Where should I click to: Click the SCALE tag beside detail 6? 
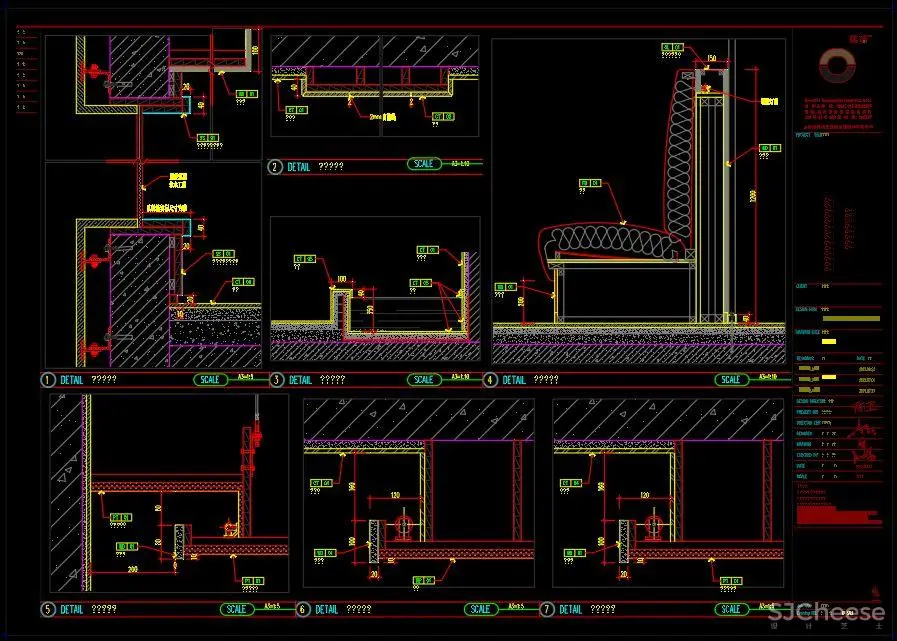[480, 609]
